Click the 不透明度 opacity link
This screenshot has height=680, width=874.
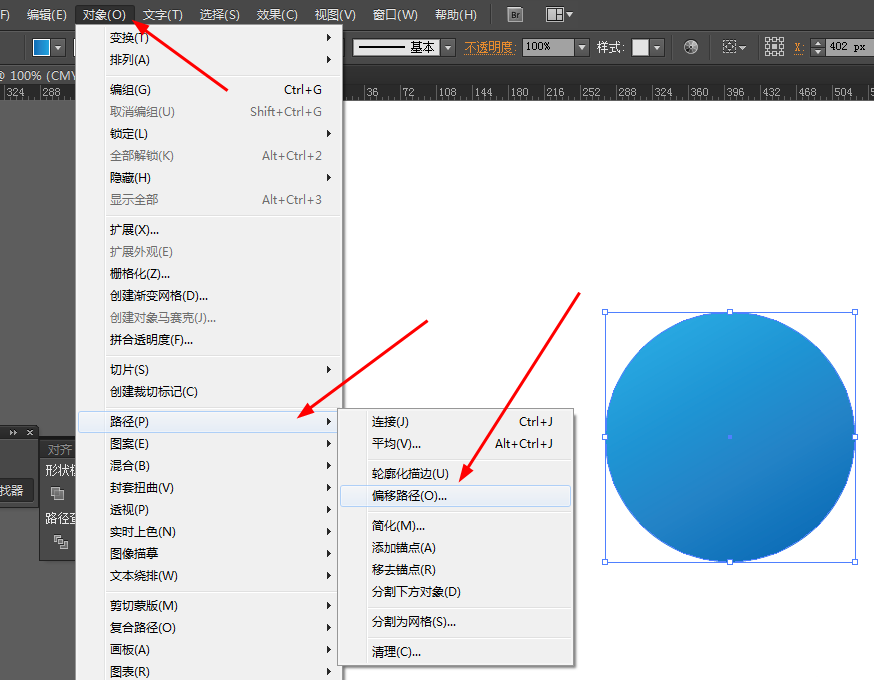pyautogui.click(x=489, y=48)
